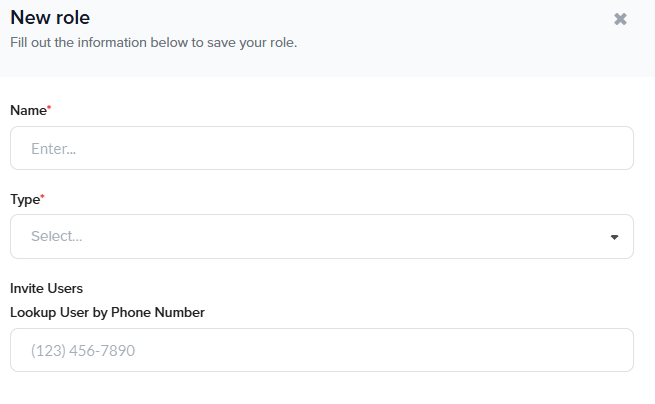The width and height of the screenshot is (655, 404).
Task: Expand role Type options list
Action: click(x=321, y=237)
